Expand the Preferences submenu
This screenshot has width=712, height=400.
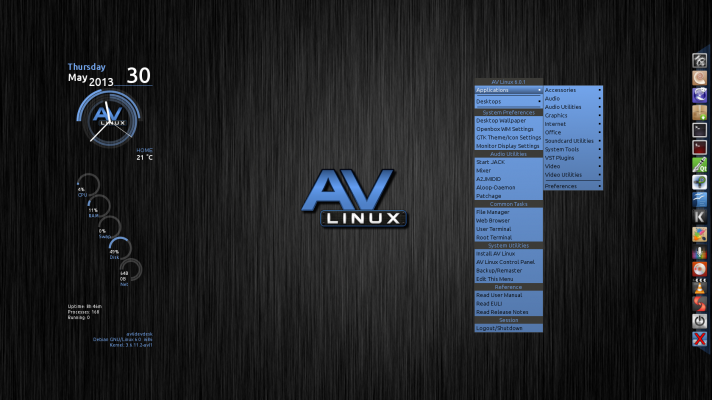[x=573, y=186]
